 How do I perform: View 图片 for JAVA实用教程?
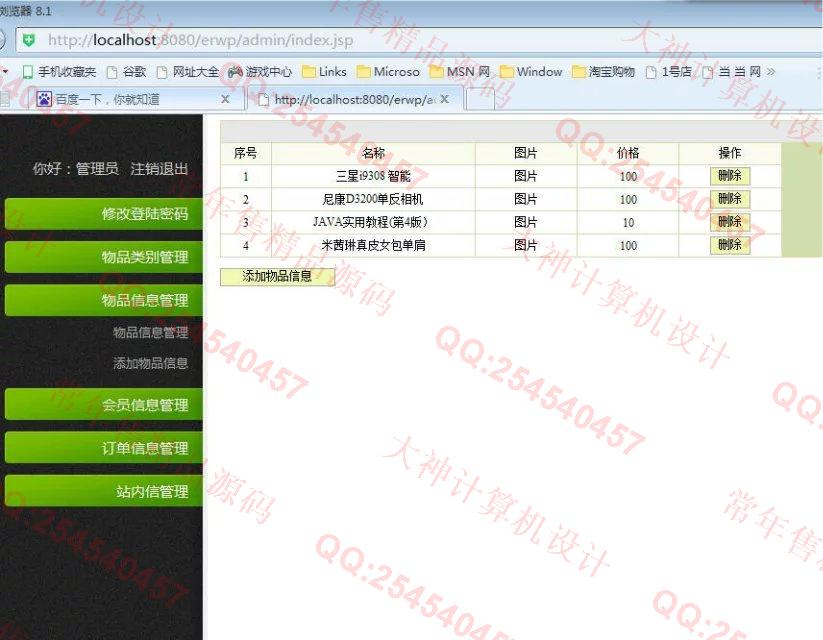tap(525, 223)
